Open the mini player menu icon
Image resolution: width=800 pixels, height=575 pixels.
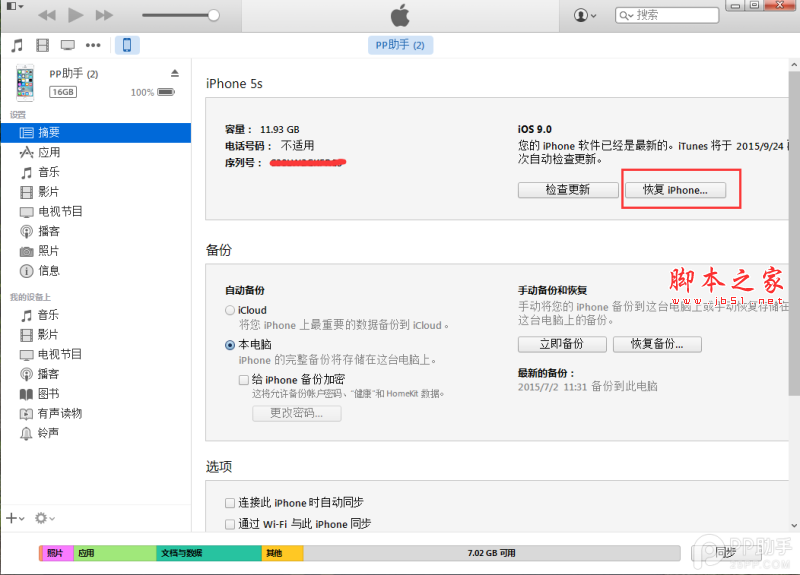(15, 6)
